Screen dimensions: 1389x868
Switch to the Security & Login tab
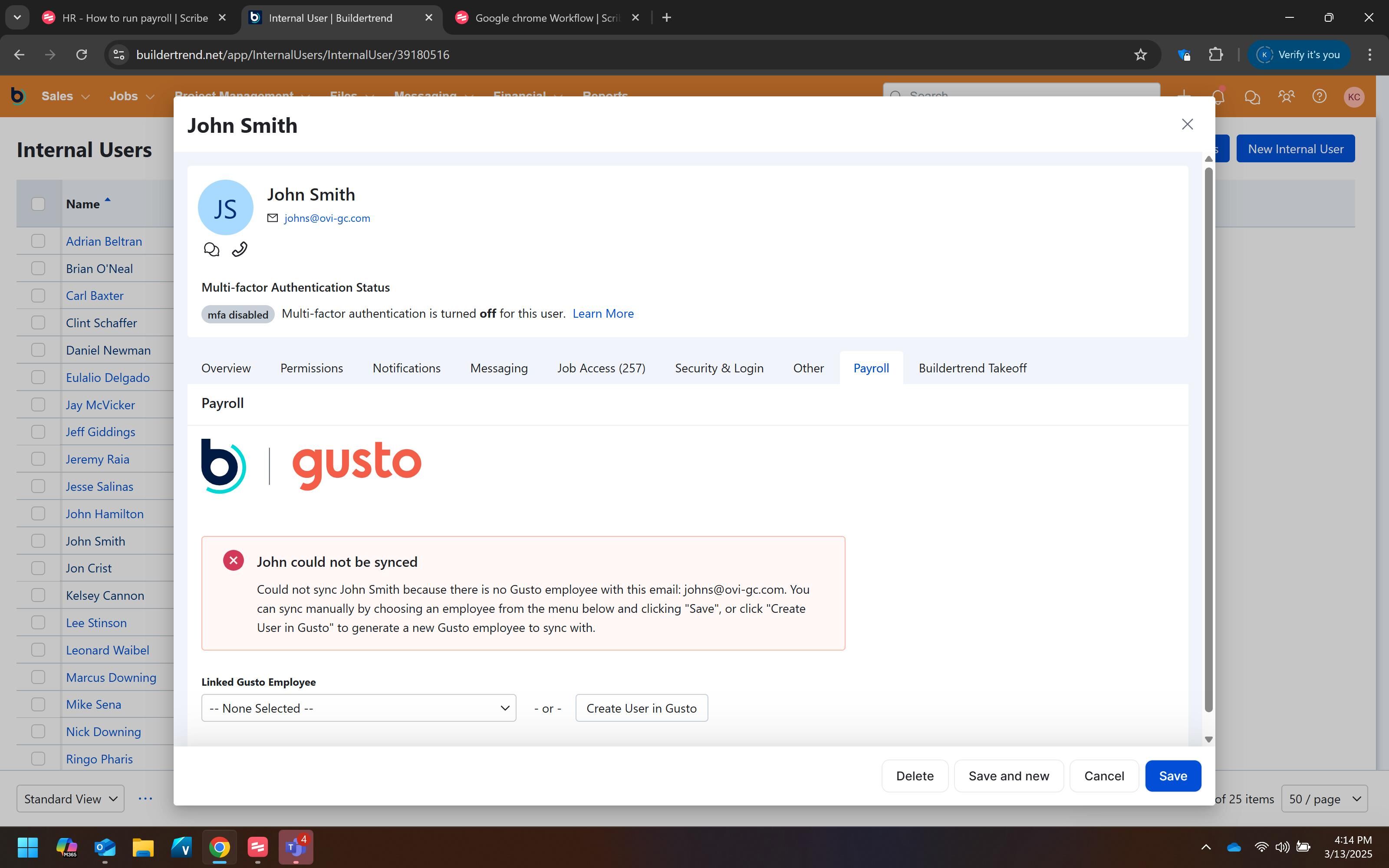[x=719, y=368]
